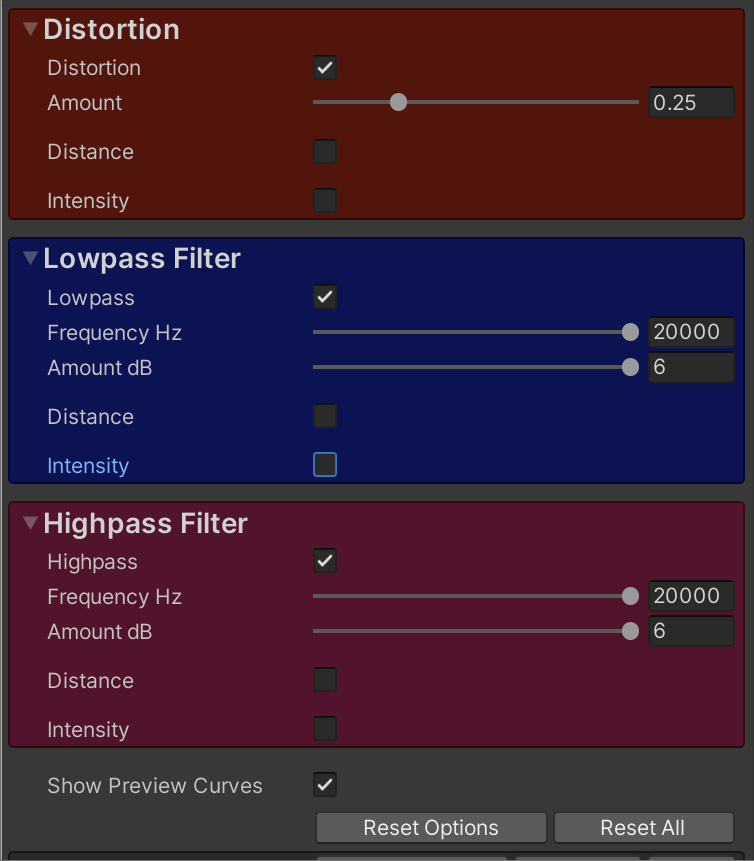The image size is (754, 861).
Task: Enable Intensity checkbox under Highpass Filter
Action: point(325,729)
